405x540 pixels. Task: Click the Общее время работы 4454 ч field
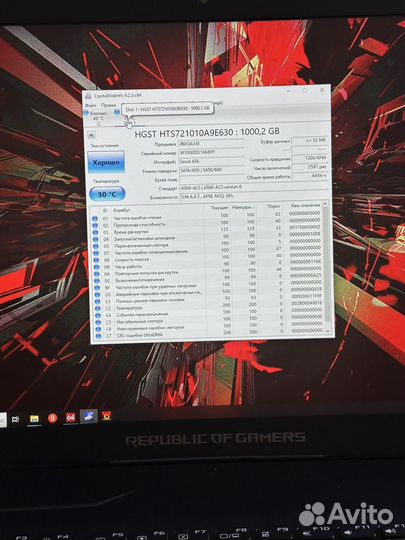coord(310,176)
